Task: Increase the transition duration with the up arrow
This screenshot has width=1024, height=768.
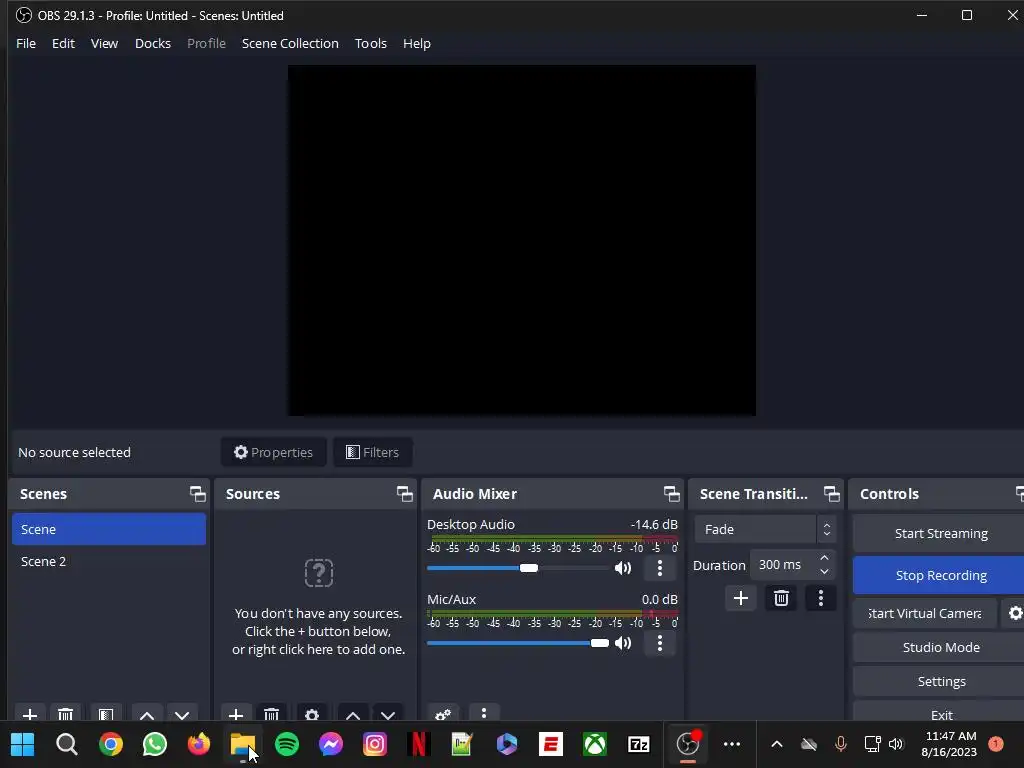Action: (x=824, y=558)
